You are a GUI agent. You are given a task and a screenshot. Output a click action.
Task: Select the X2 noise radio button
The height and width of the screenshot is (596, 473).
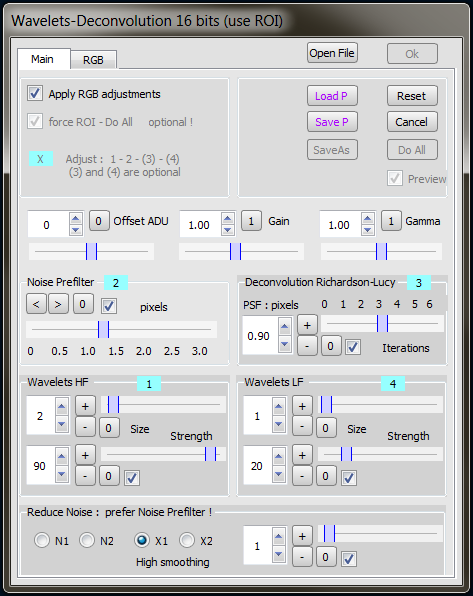click(187, 540)
